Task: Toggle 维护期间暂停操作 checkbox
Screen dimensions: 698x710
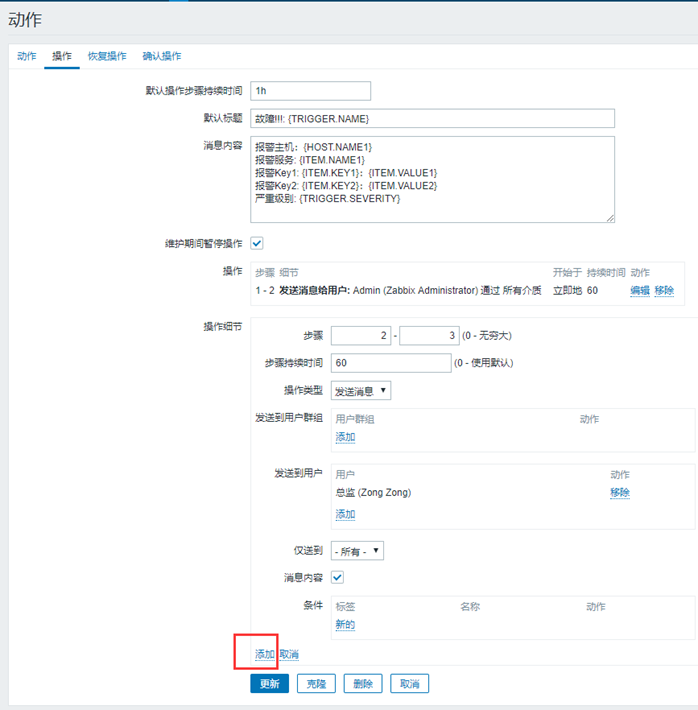Action: tap(257, 243)
